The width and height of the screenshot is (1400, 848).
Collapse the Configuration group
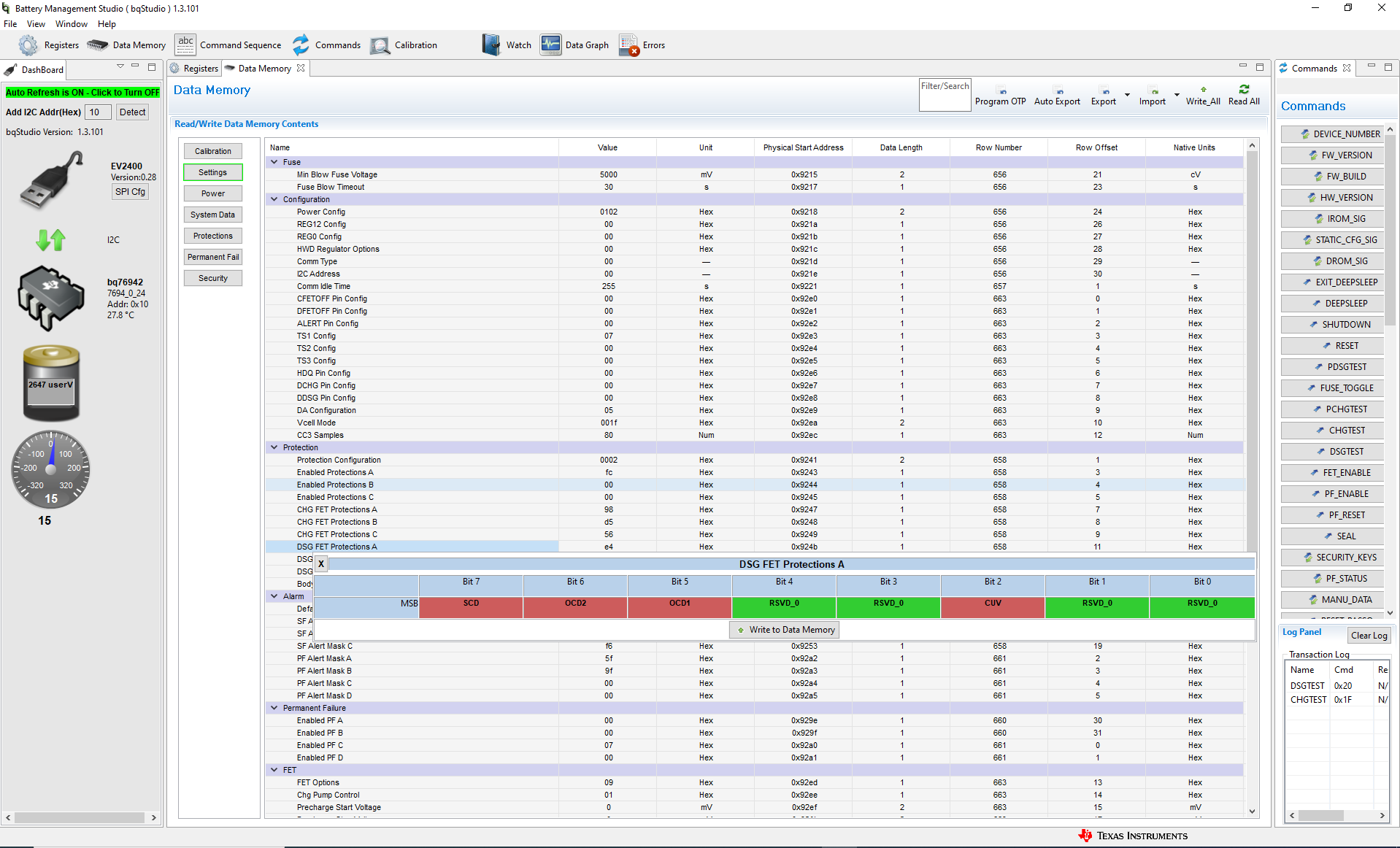[274, 199]
